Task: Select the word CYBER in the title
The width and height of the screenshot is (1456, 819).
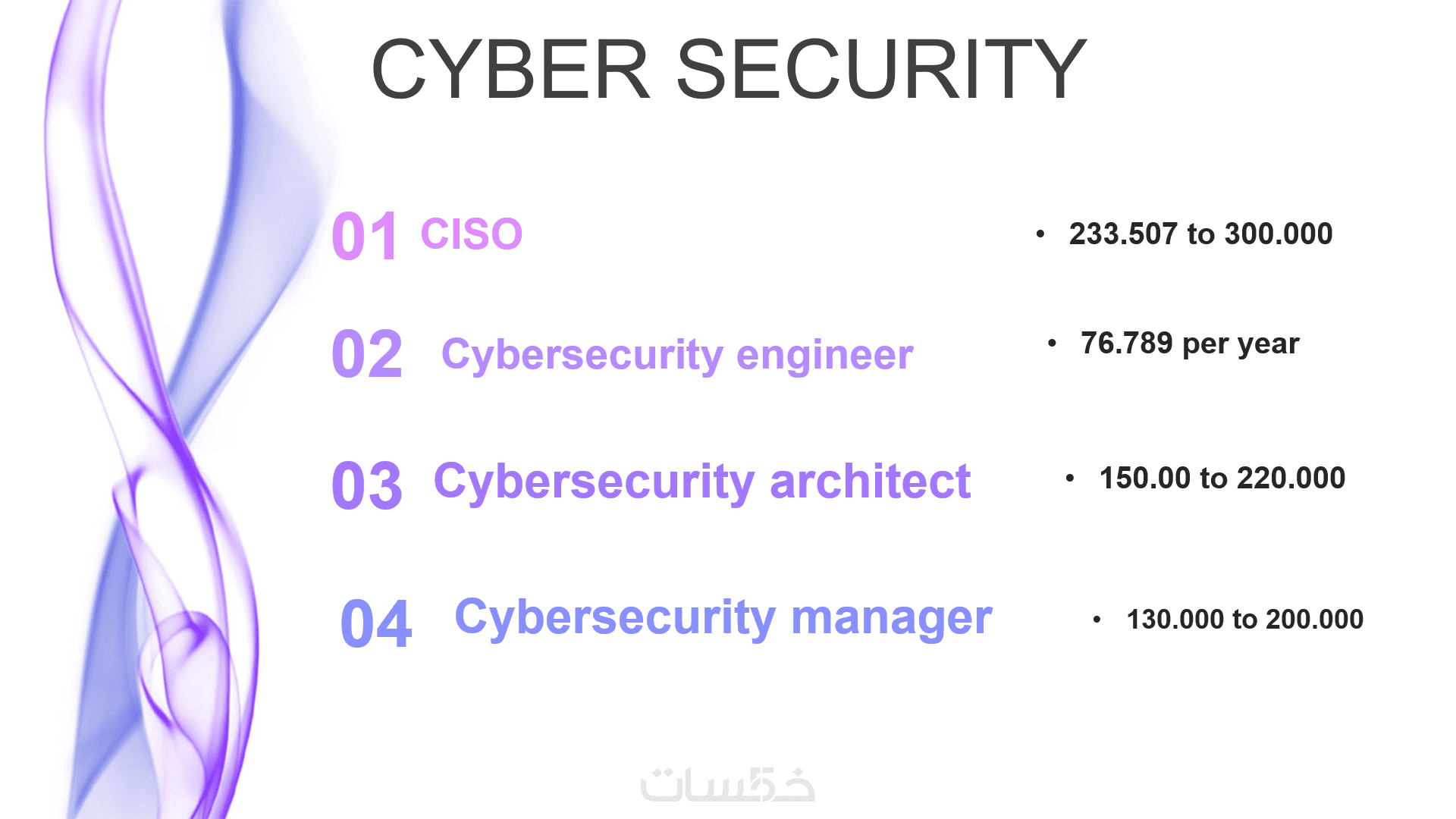Action: pyautogui.click(x=510, y=70)
